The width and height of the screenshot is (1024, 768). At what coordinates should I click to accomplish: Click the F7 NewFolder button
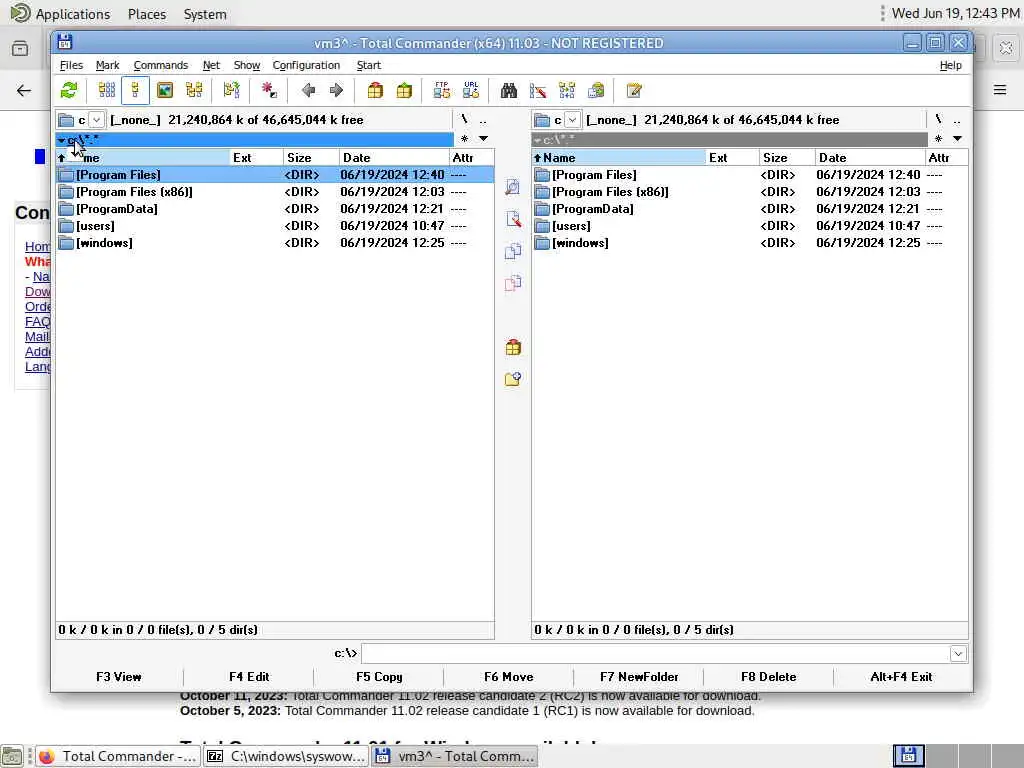639,677
